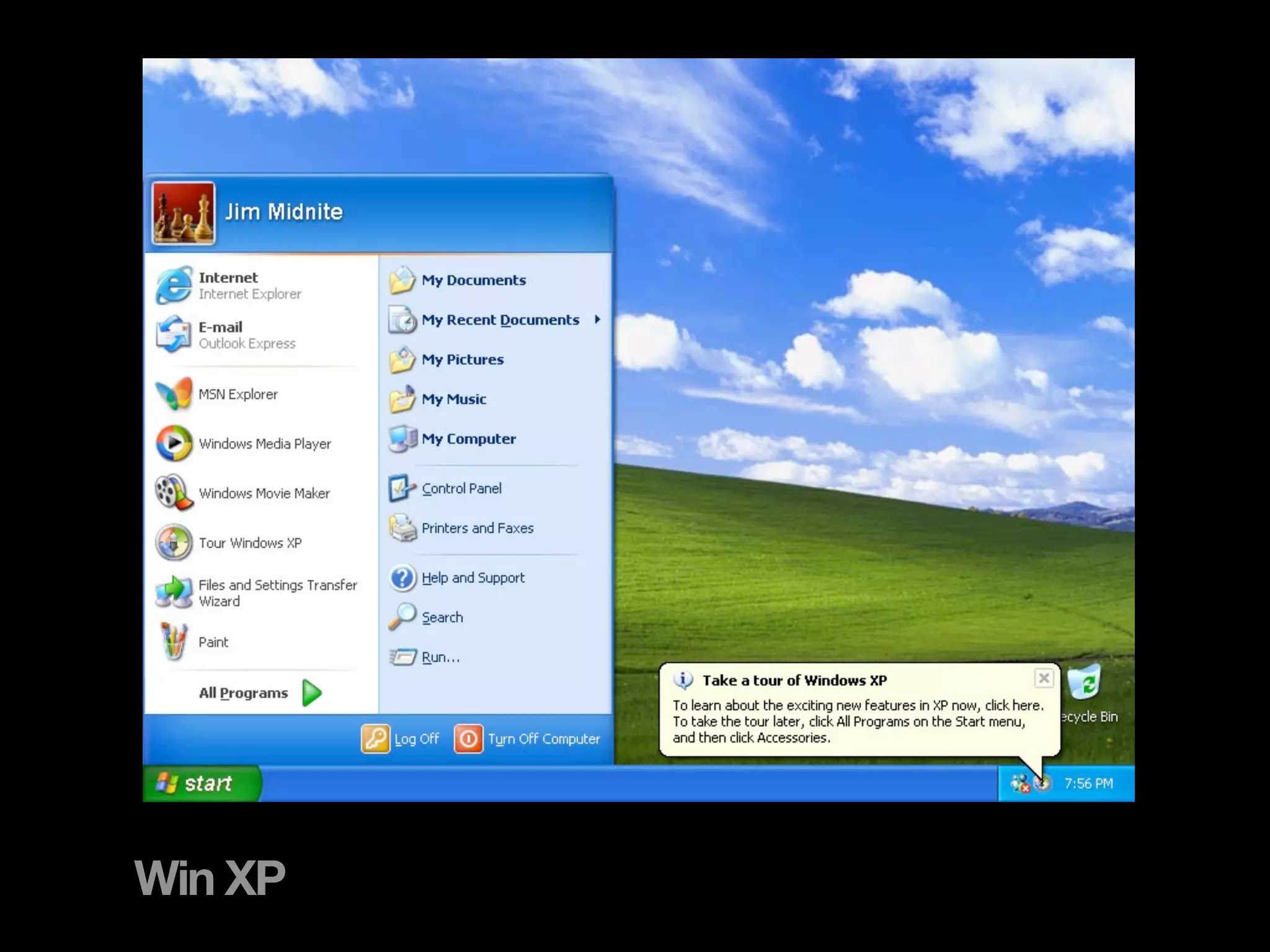
Task: Expand All Programs green arrow
Action: point(312,693)
